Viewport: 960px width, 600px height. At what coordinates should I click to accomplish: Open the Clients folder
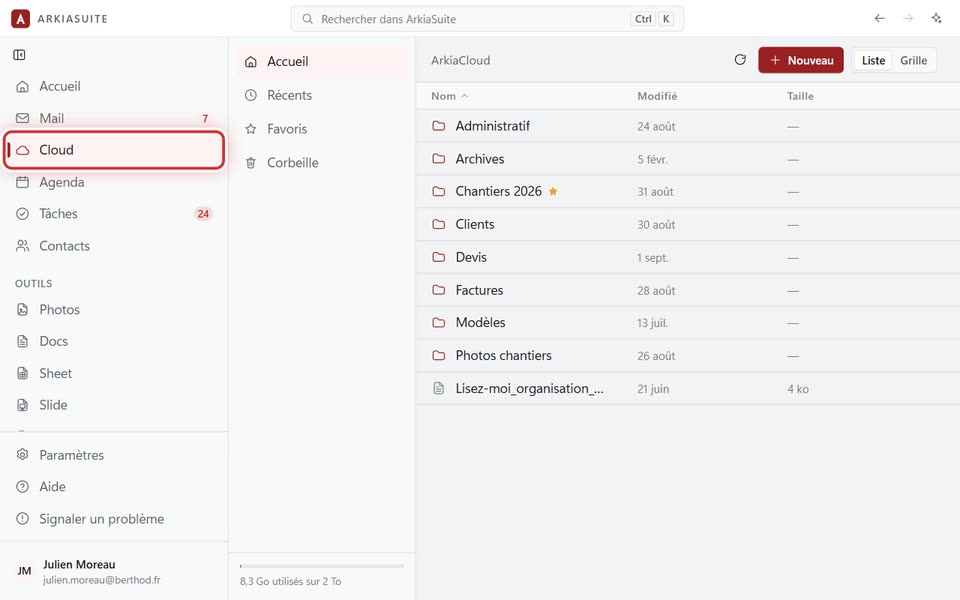(x=688, y=225)
